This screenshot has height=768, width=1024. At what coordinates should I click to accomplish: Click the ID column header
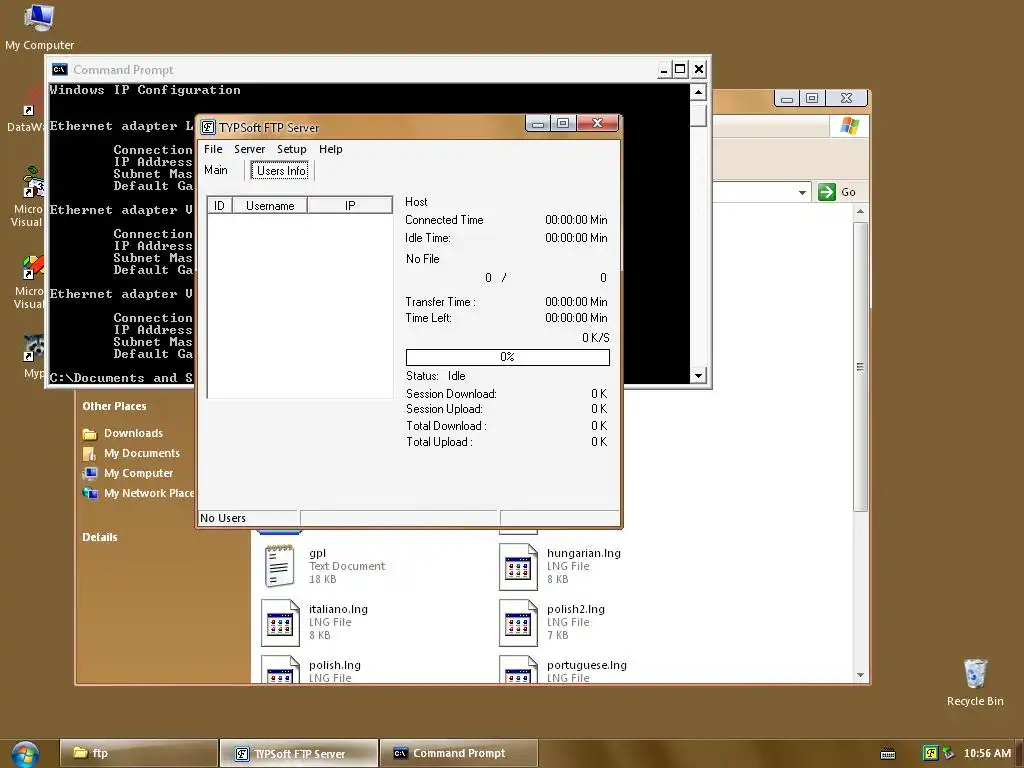click(219, 206)
